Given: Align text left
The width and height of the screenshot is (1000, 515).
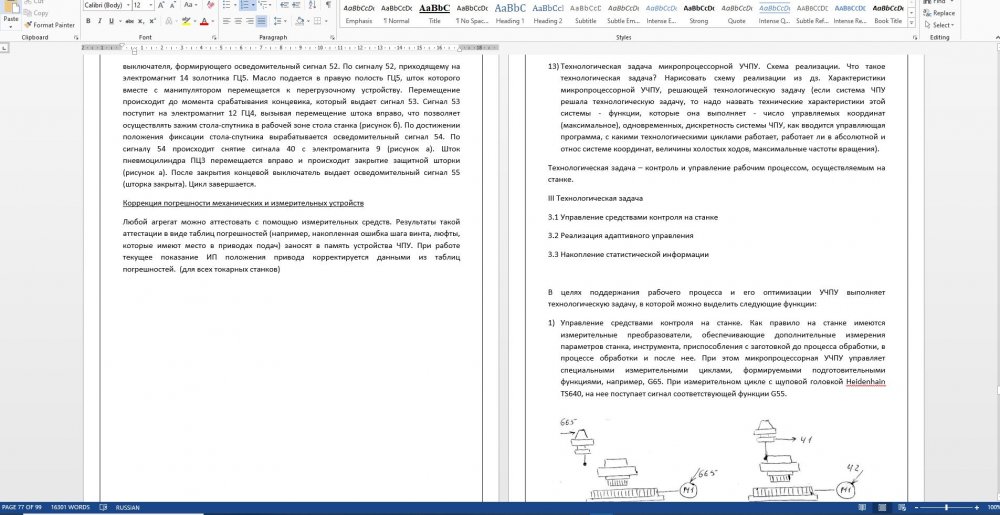Looking at the screenshot, I should pyautogui.click(x=227, y=21).
